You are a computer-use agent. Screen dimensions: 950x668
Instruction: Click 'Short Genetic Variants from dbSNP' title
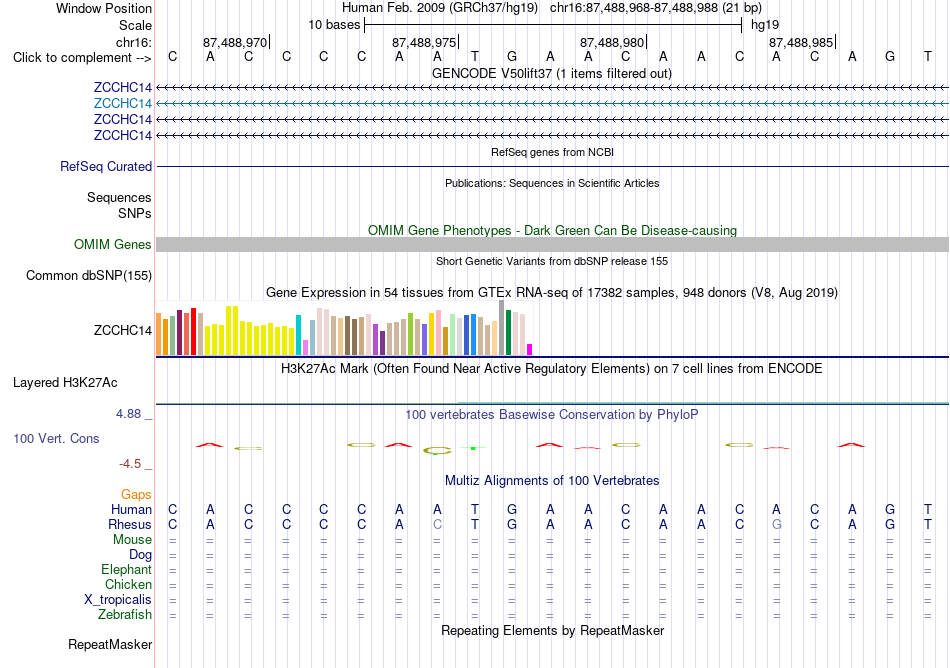[552, 262]
